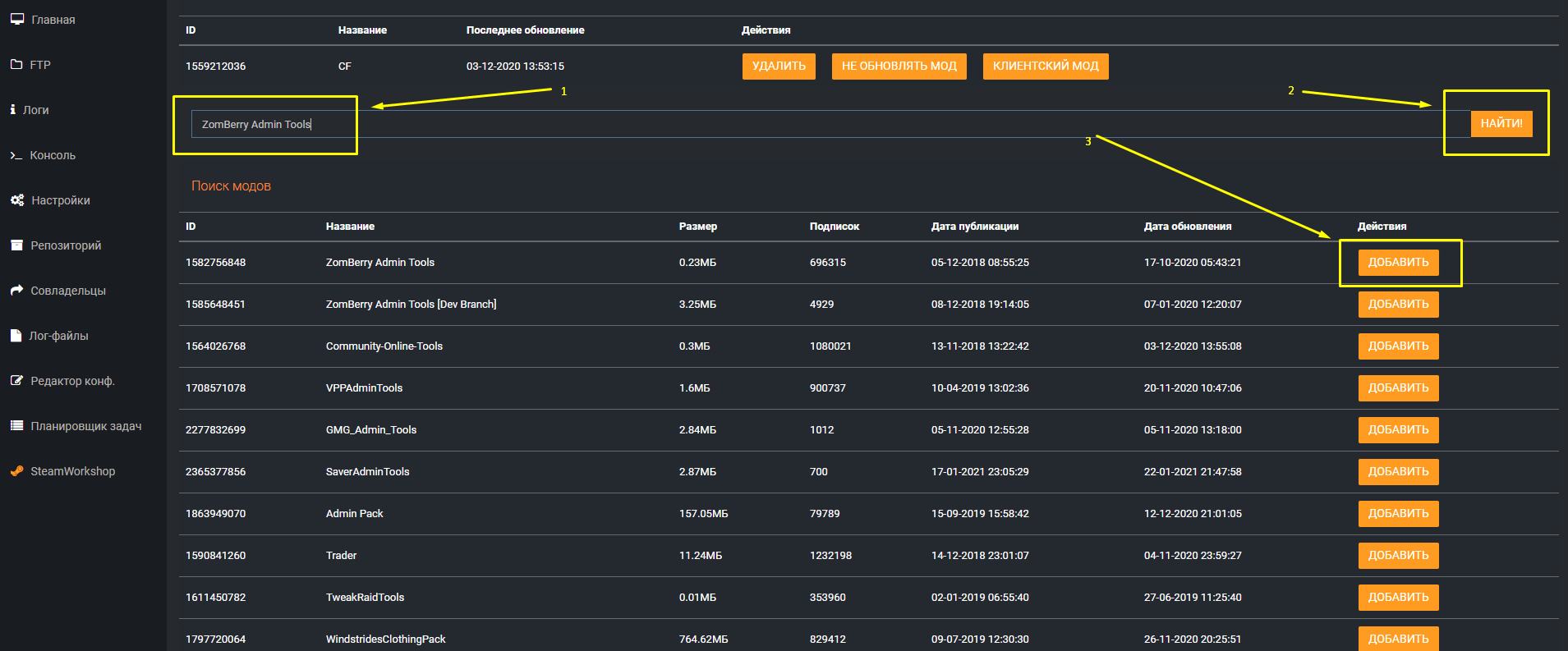Screen dimensions: 1568x651
Task: Open Редактор конф. from the sidebar
Action: click(72, 381)
